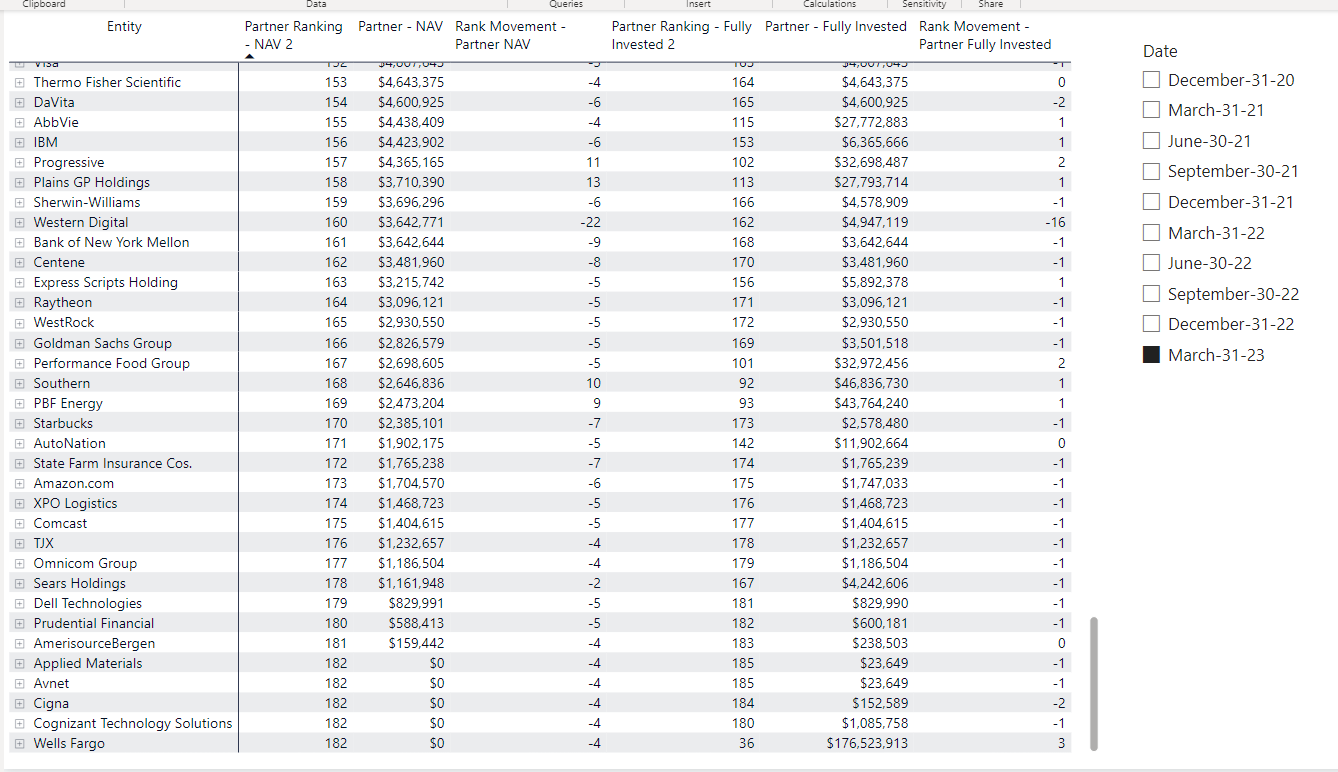Check the June-30-21 date checkbox
Viewport: 1338px width, 772px height.
point(1151,141)
